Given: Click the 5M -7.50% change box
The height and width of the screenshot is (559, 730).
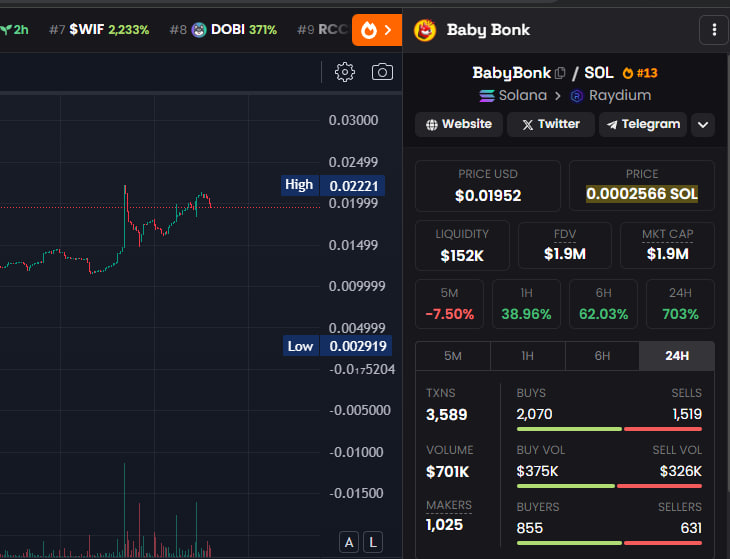Looking at the screenshot, I should pyautogui.click(x=449, y=304).
